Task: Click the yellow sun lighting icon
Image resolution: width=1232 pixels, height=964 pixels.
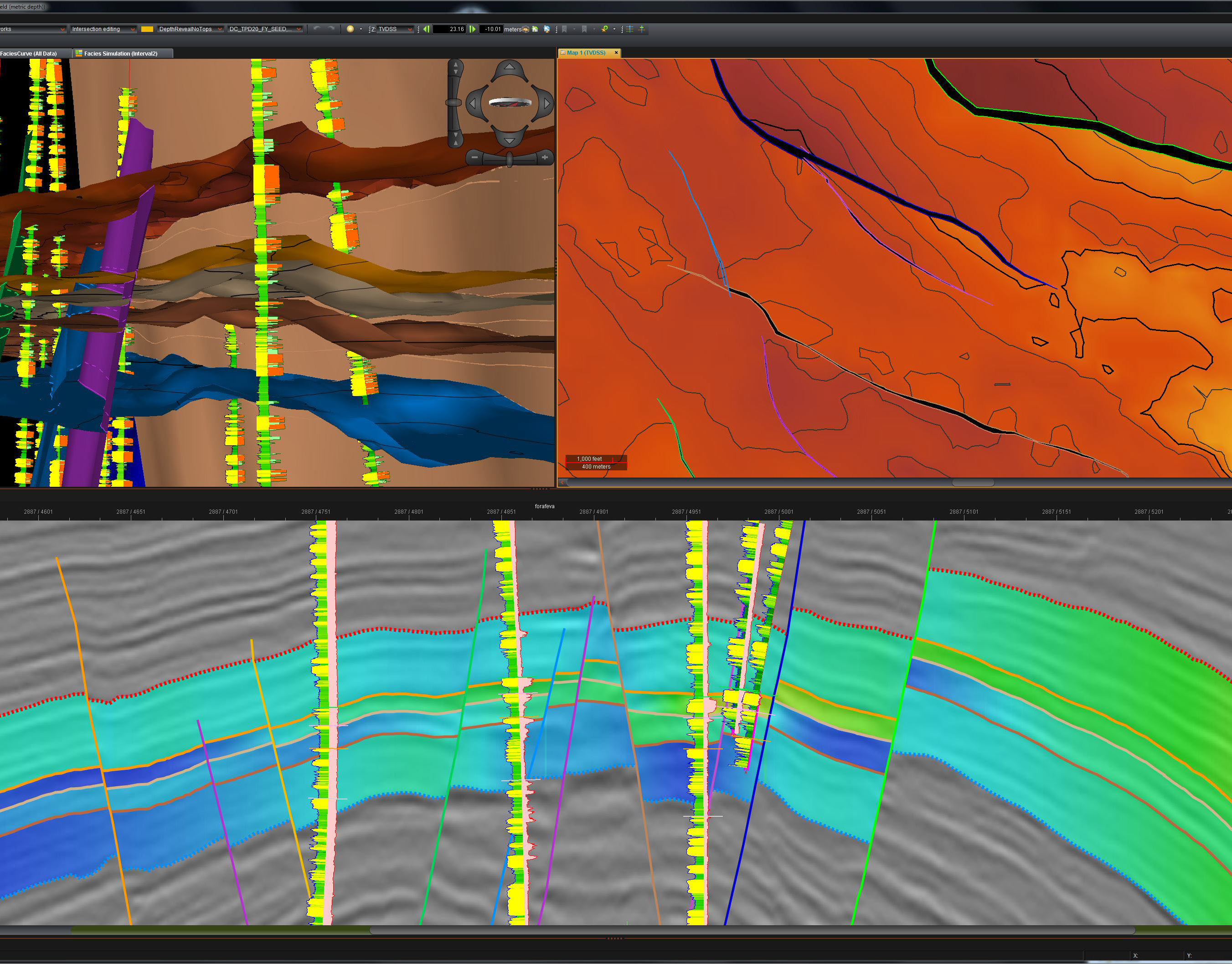Action: (350, 29)
